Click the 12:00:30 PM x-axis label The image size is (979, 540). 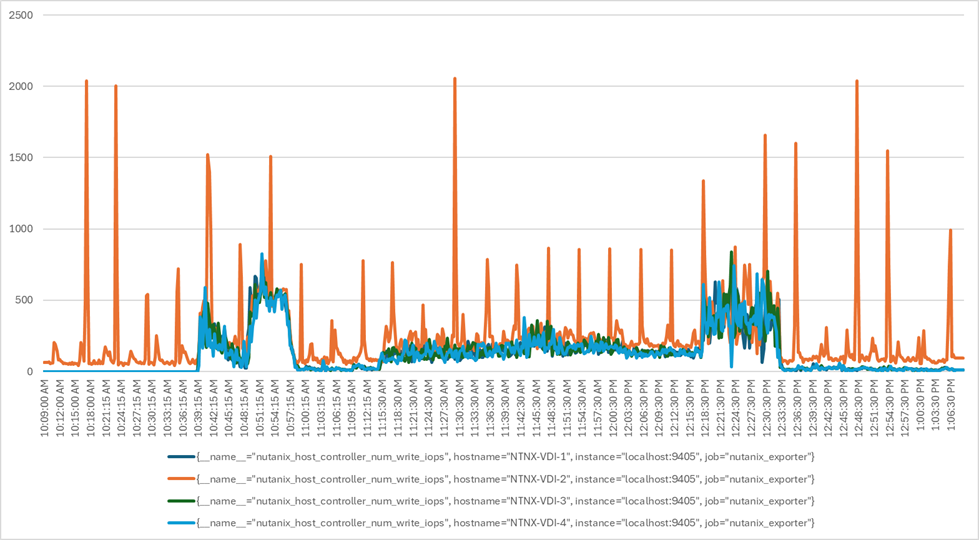coord(613,410)
